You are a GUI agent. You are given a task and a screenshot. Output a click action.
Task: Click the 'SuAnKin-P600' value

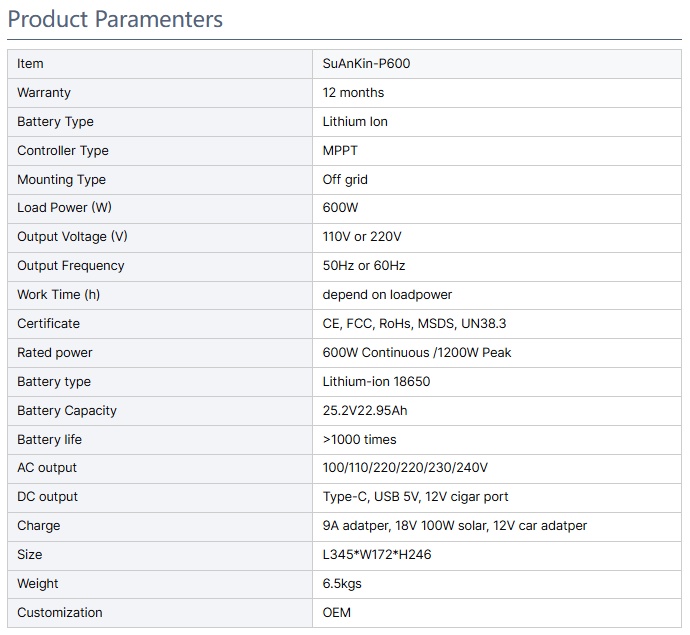366,64
